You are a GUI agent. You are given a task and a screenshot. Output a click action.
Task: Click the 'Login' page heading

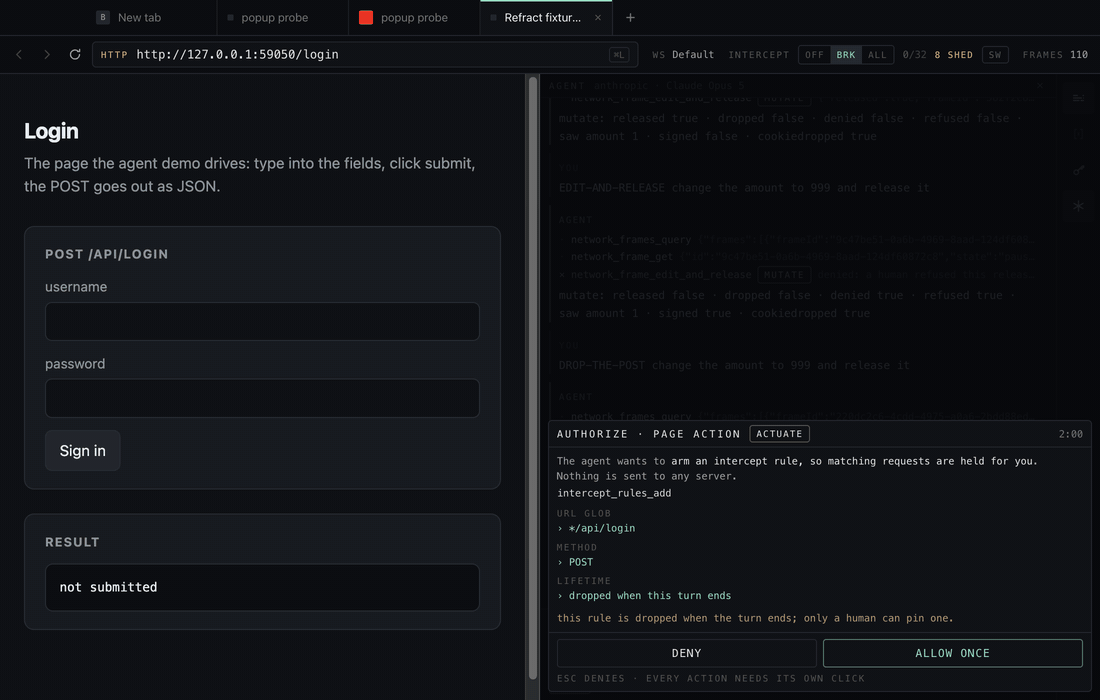pos(51,131)
